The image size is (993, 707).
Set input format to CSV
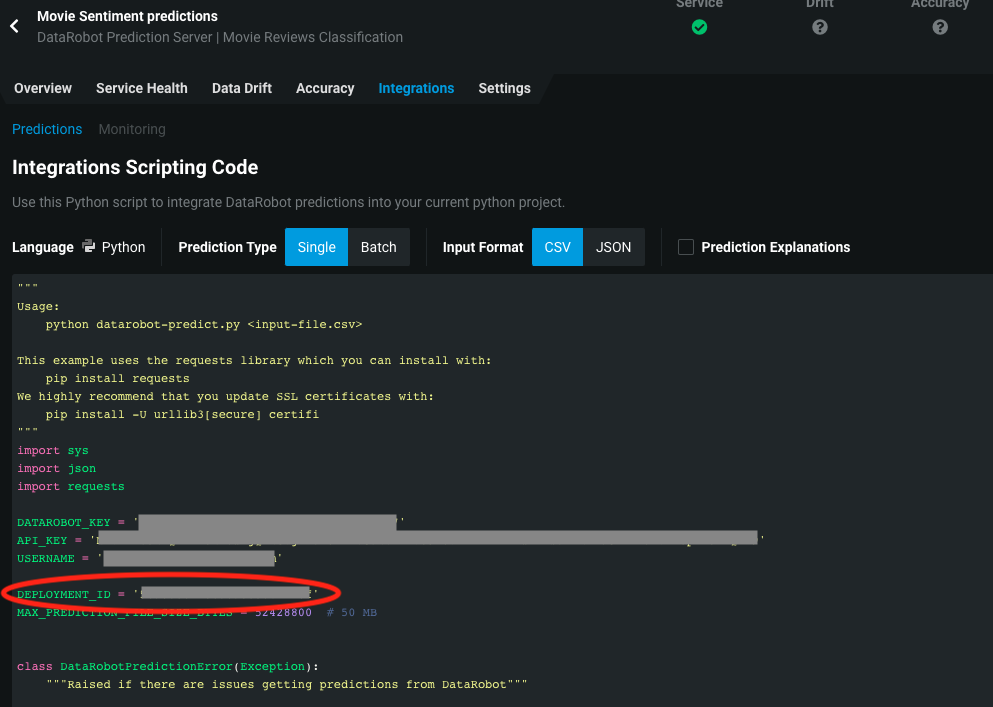pos(557,247)
